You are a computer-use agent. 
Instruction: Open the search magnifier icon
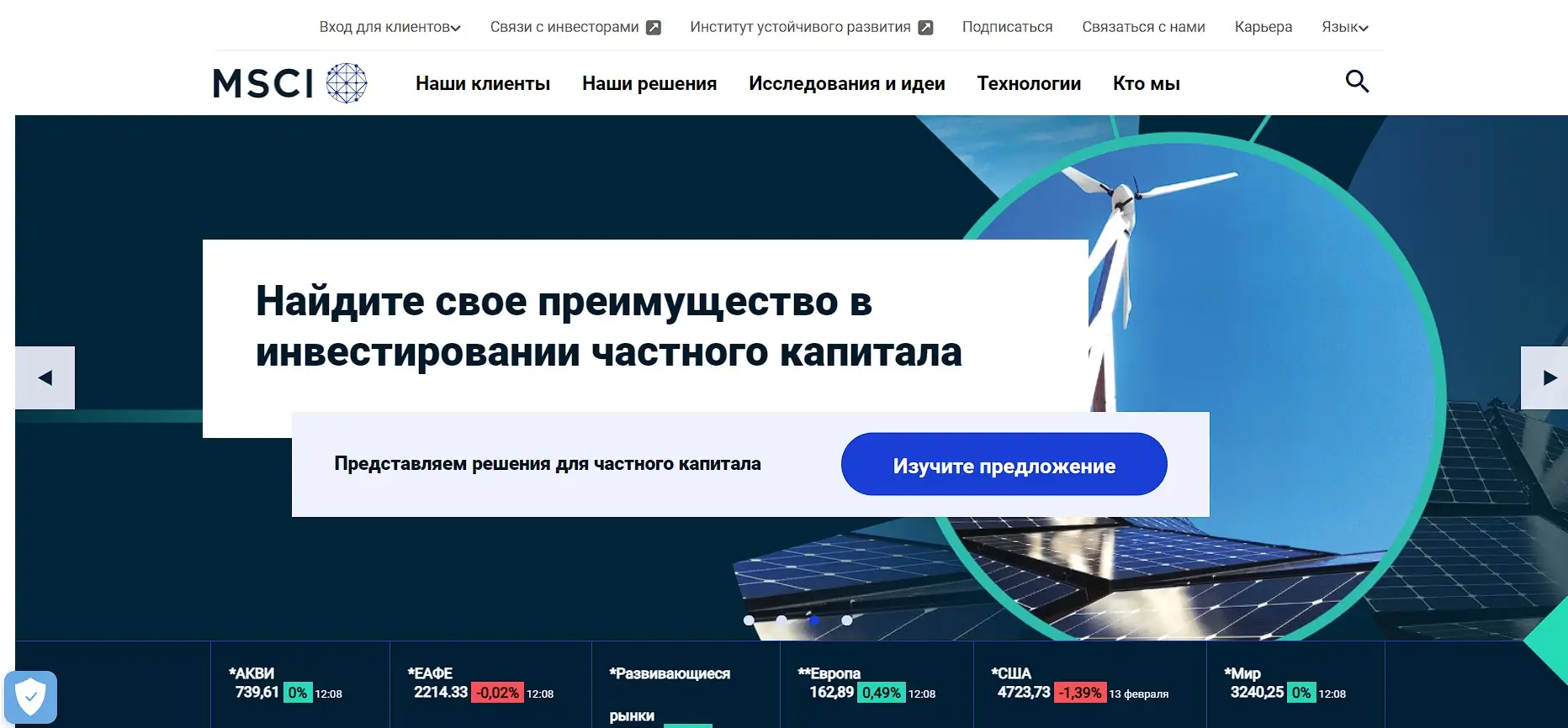[x=1357, y=82]
